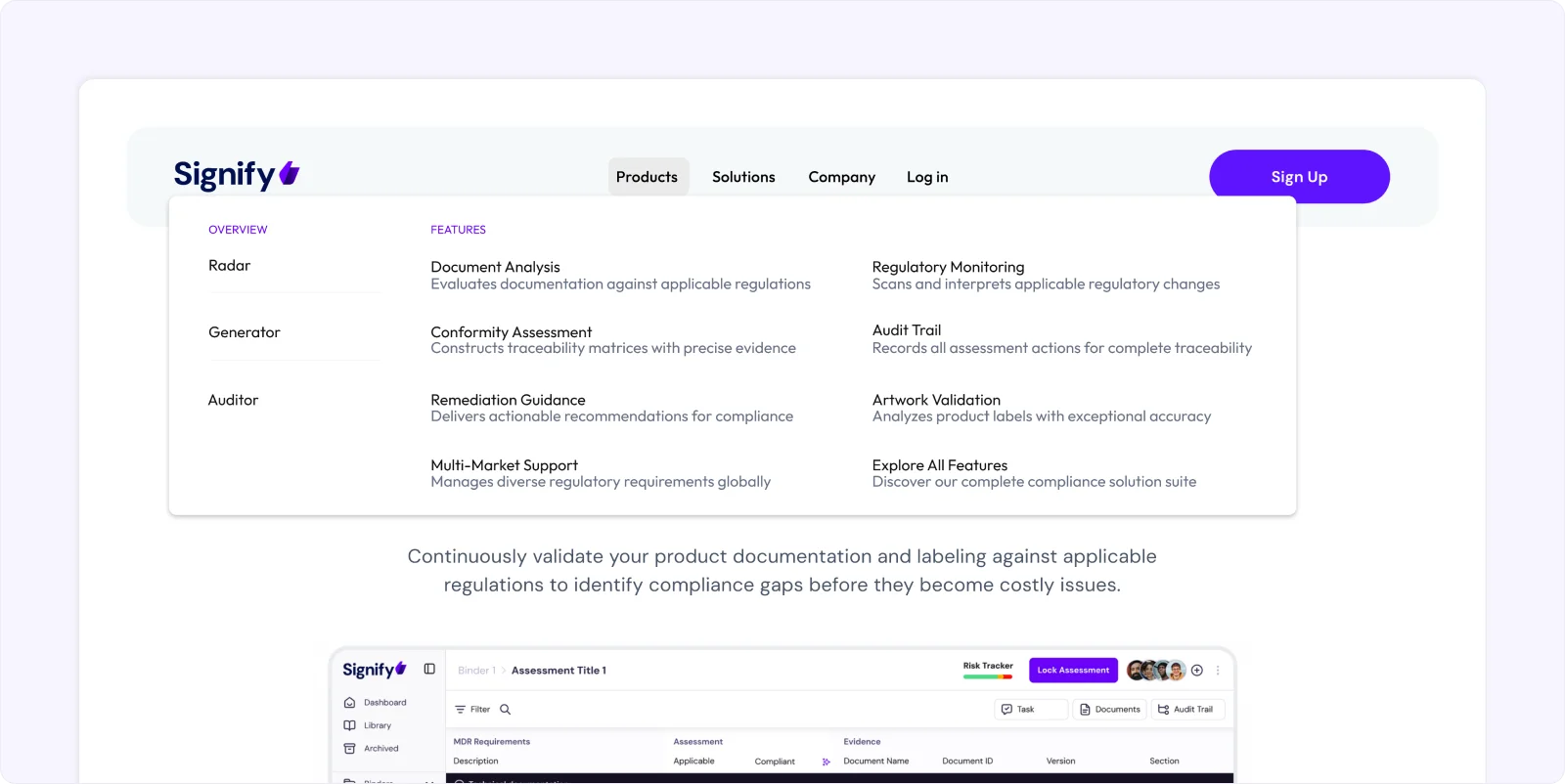Open the Task panel button
Viewport: 1565px width, 784px height.
click(1031, 709)
